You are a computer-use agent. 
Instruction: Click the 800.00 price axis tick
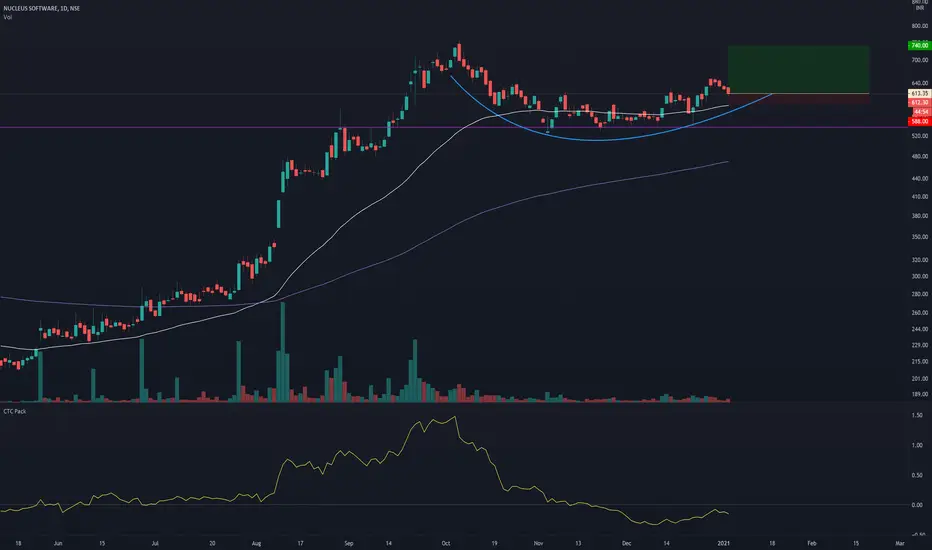(920, 26)
